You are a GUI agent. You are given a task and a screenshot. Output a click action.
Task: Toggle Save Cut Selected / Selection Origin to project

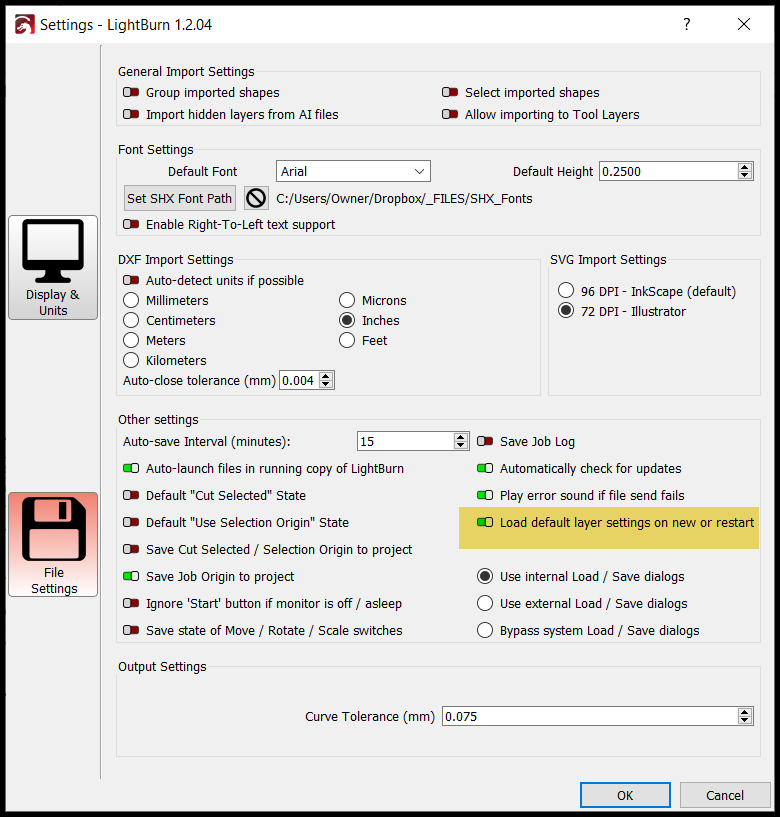[131, 549]
